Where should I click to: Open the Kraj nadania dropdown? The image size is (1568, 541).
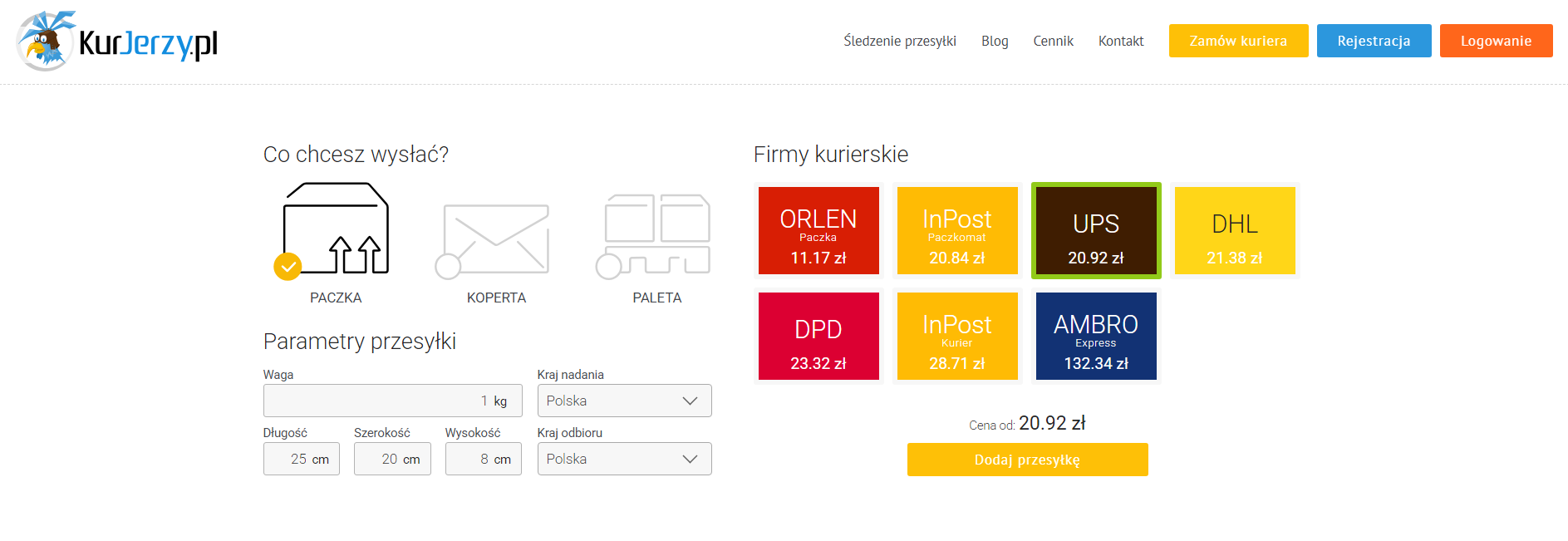click(x=624, y=401)
